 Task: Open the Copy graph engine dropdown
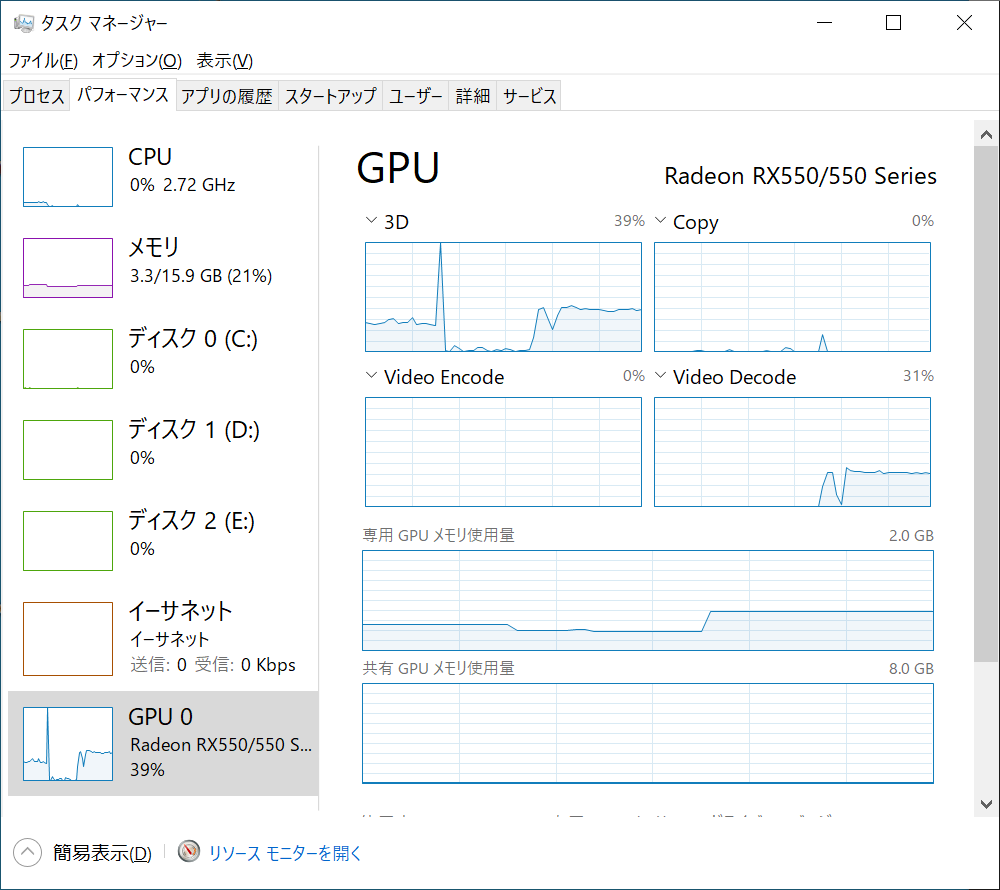[661, 221]
